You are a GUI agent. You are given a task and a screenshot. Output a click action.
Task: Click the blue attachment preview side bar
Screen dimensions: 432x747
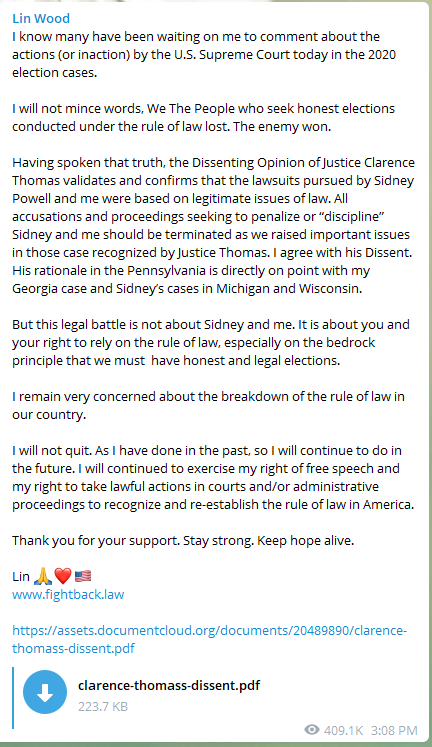coord(13,697)
